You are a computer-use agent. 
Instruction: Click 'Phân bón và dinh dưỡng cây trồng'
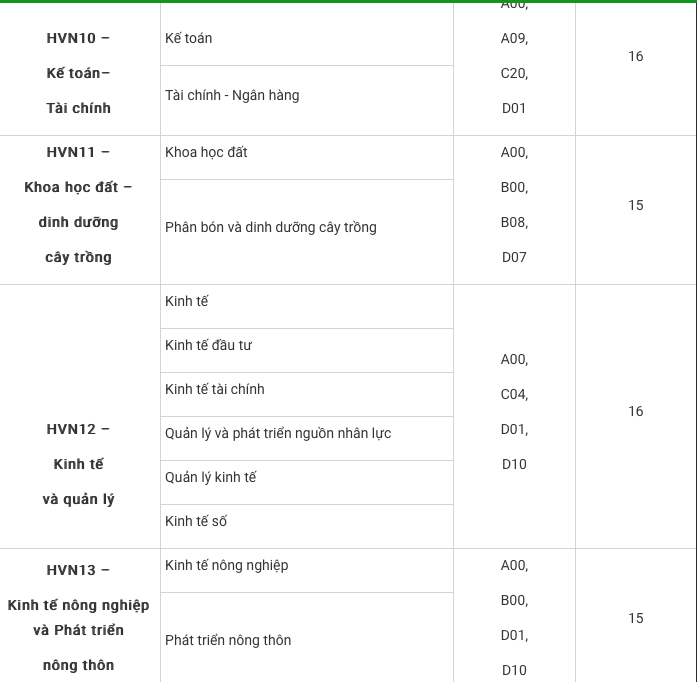point(271,228)
